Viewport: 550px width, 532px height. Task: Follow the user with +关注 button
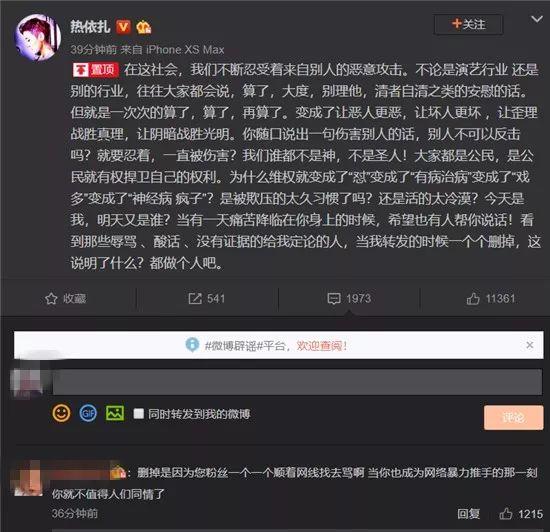(x=469, y=25)
